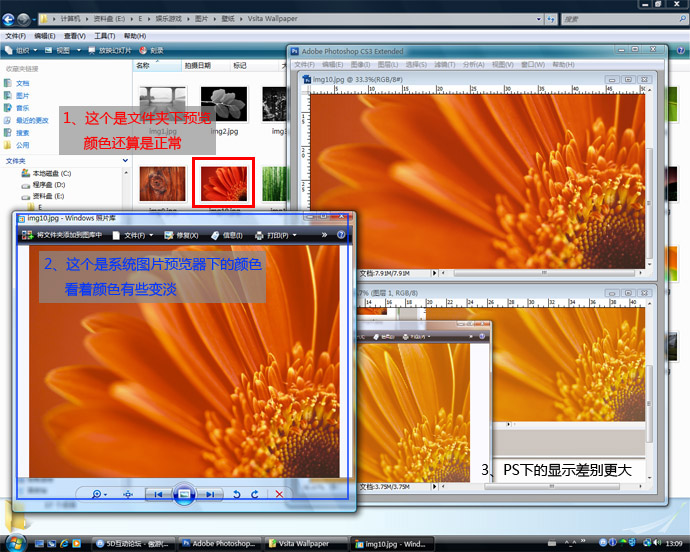This screenshot has height=552, width=690.
Task: Go back in the Explorer window
Action: click(x=8, y=19)
